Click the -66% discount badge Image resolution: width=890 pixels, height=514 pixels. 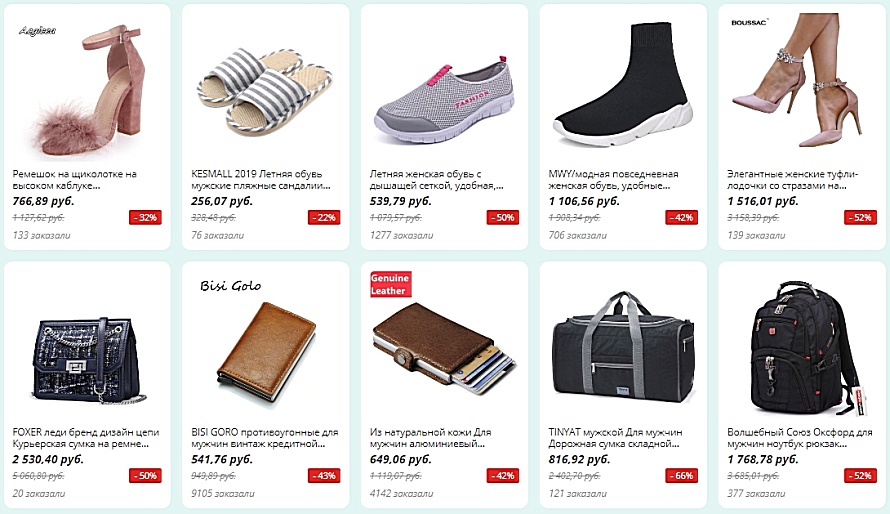coord(682,475)
